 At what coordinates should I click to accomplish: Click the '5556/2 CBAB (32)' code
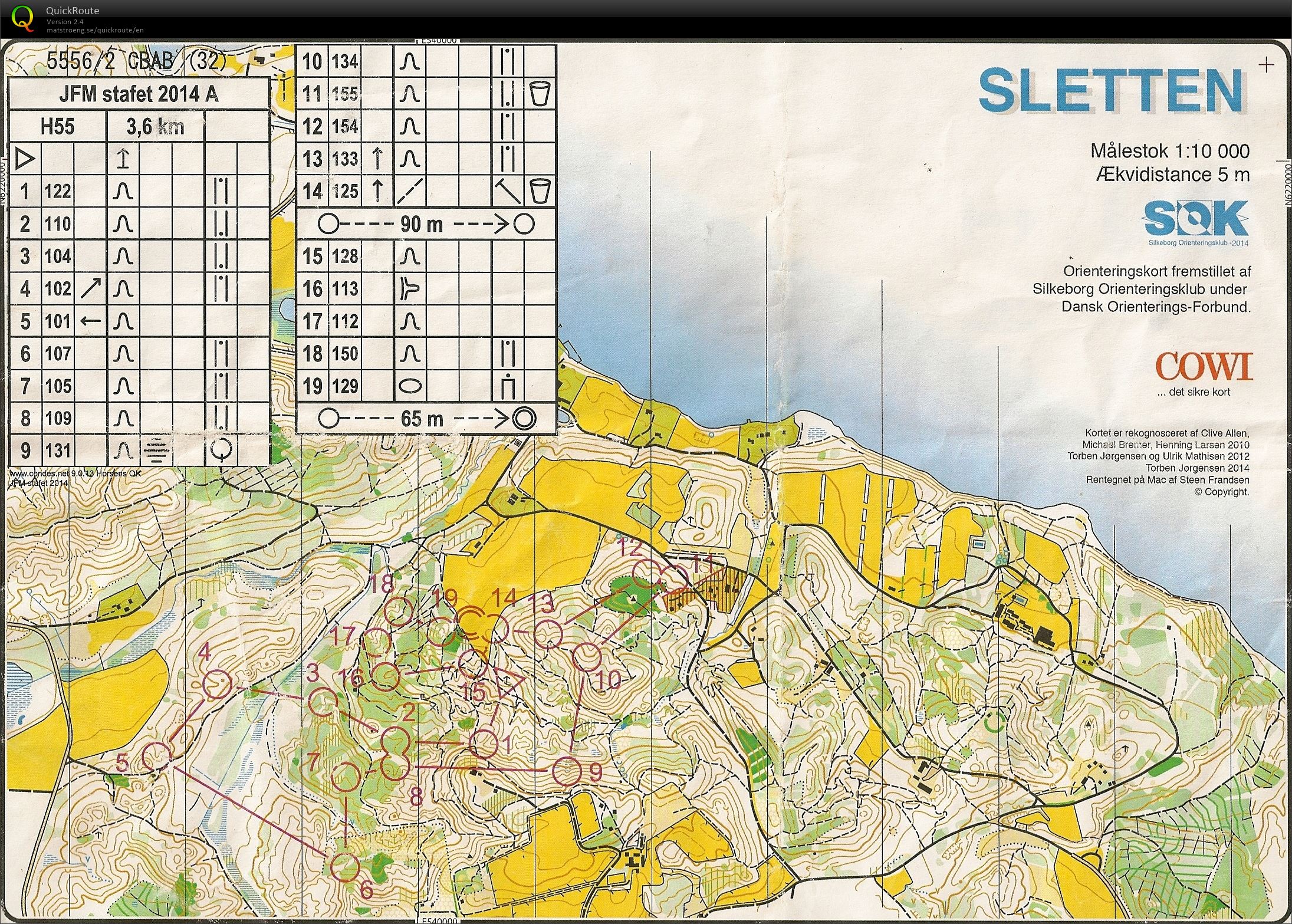coord(136,61)
